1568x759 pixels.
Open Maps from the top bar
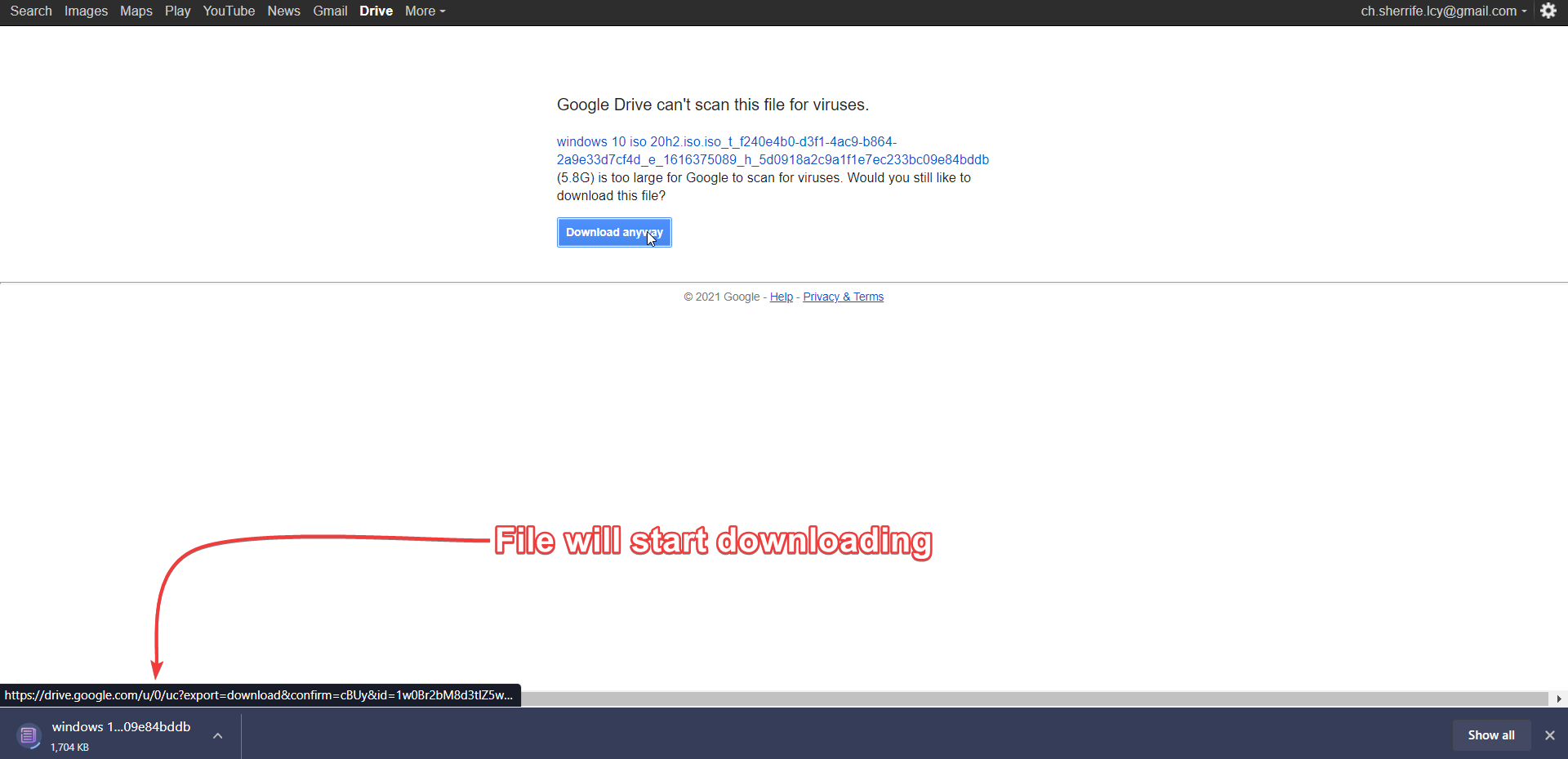(x=136, y=11)
